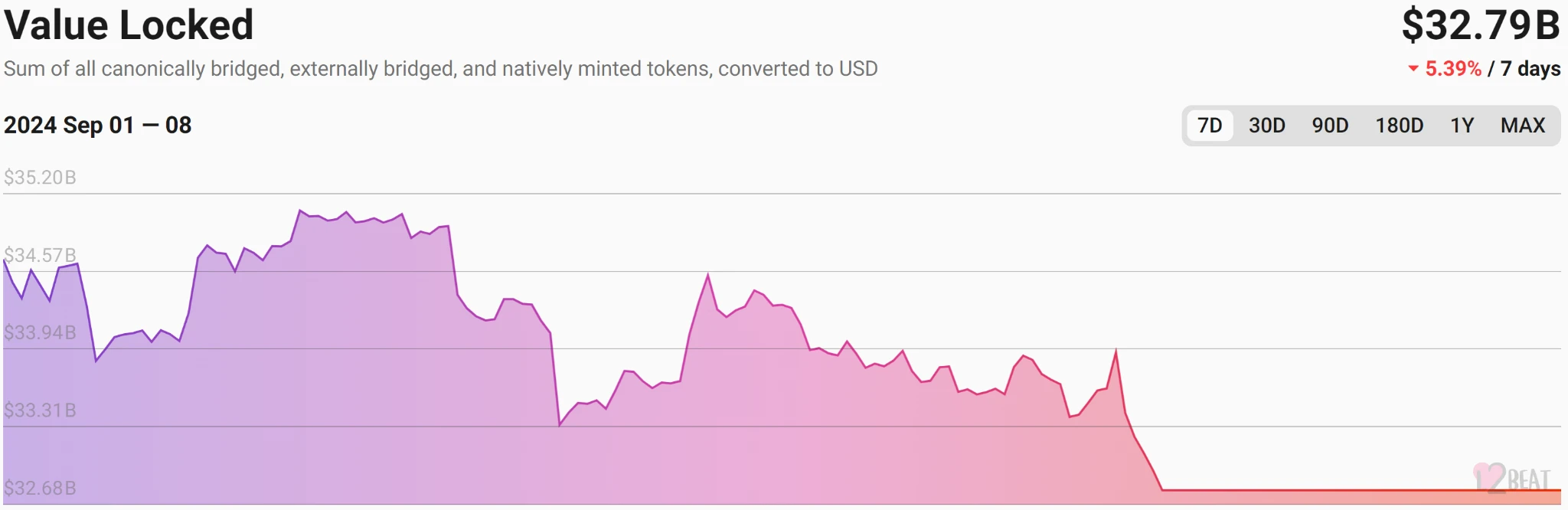Switch chart to 30D range
The image size is (1568, 510).
[1267, 126]
